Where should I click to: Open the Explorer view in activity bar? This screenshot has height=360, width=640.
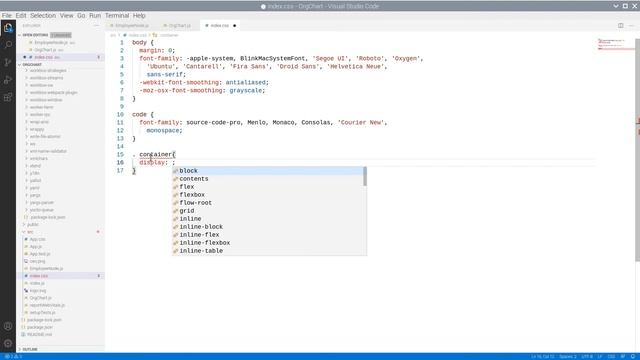tap(8, 28)
